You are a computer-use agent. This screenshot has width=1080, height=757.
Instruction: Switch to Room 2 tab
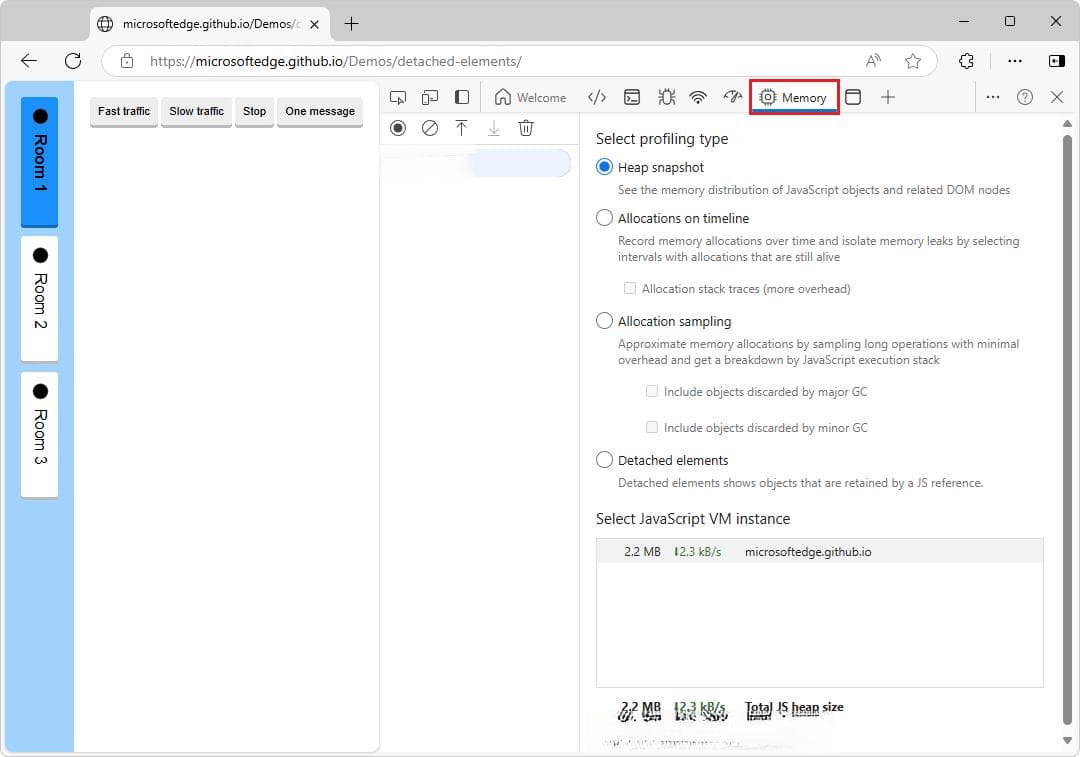pos(39,298)
